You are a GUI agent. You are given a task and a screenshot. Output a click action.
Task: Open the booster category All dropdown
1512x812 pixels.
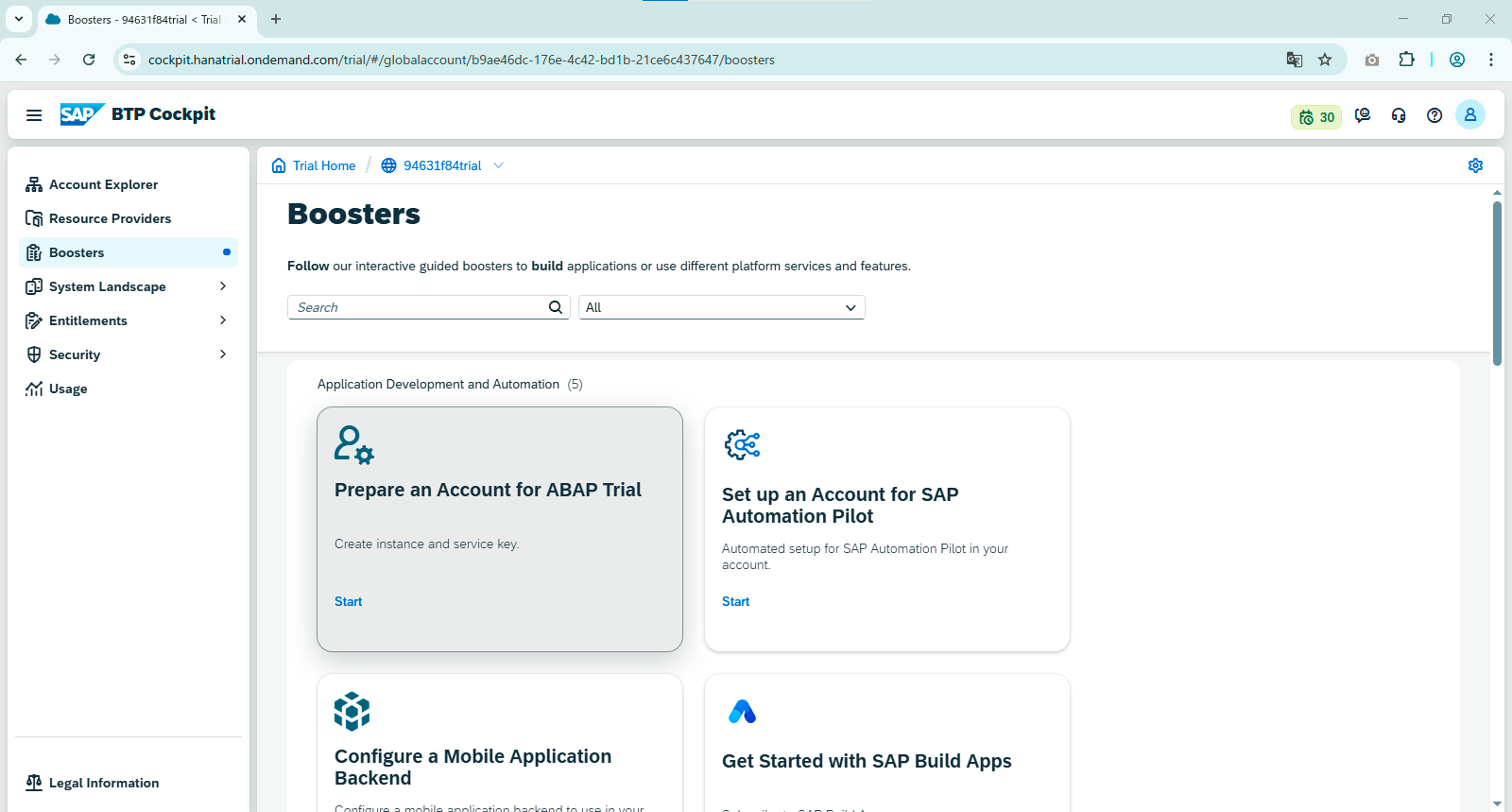pos(722,307)
